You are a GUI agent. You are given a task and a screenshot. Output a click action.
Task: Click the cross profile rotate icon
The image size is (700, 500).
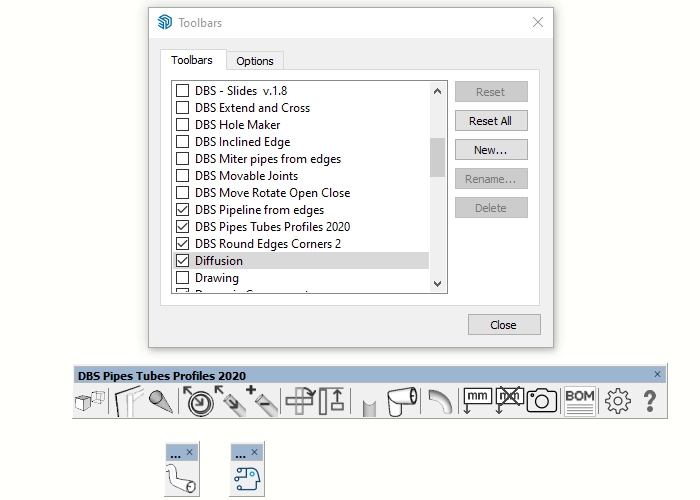point(300,401)
